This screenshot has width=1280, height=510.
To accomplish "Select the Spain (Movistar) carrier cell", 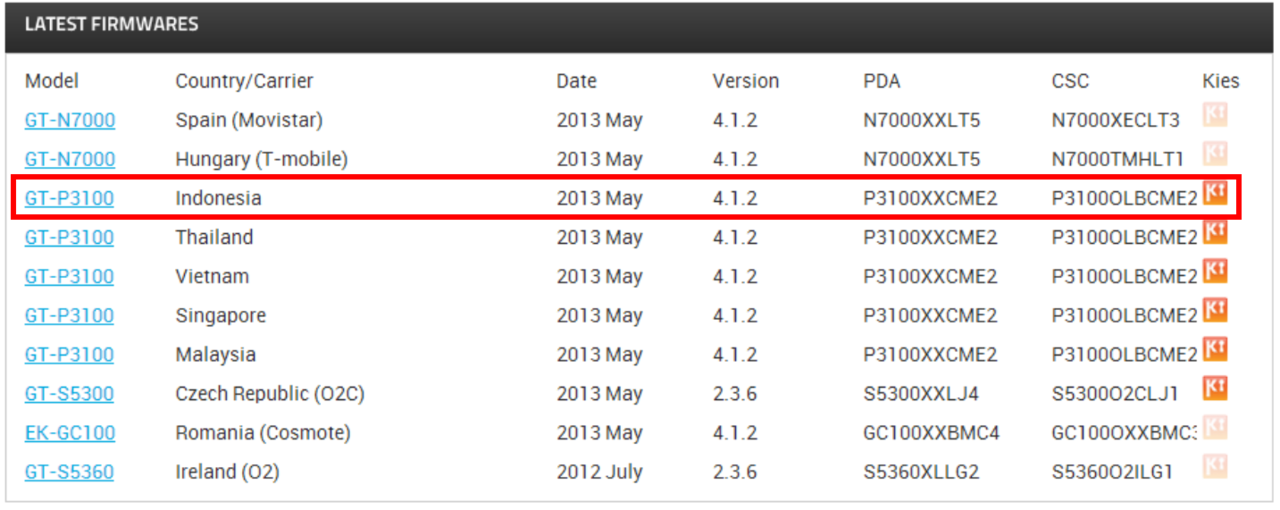I will [x=249, y=120].
